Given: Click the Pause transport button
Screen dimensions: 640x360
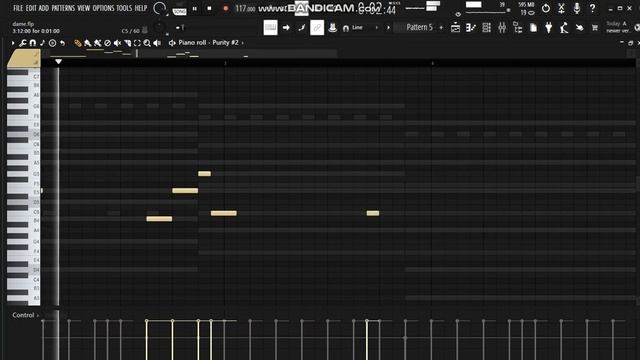Looking at the screenshot, I should coord(195,8).
